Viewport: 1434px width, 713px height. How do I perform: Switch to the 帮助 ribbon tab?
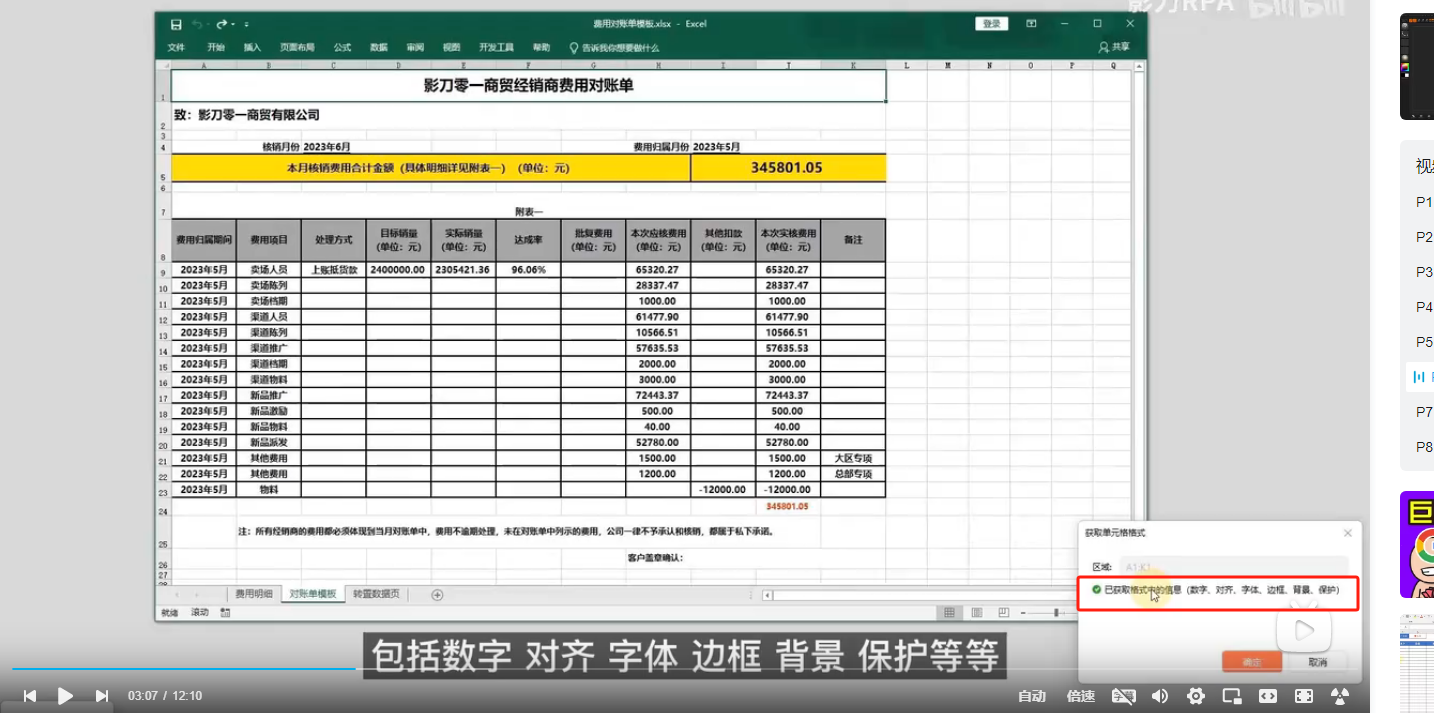[541, 47]
